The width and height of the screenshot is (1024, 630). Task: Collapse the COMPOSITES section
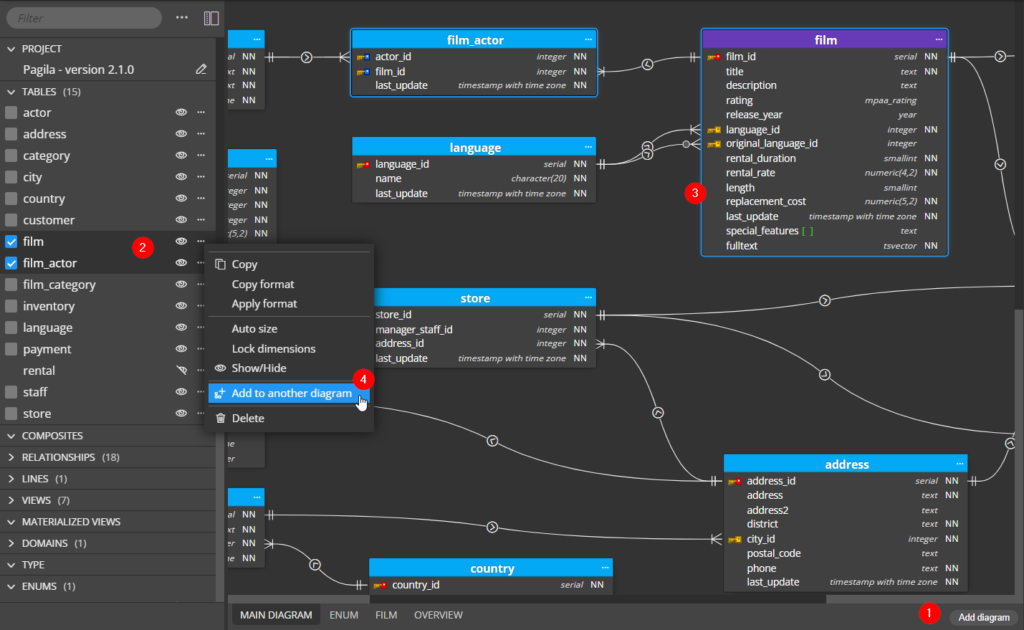pyautogui.click(x=11, y=435)
